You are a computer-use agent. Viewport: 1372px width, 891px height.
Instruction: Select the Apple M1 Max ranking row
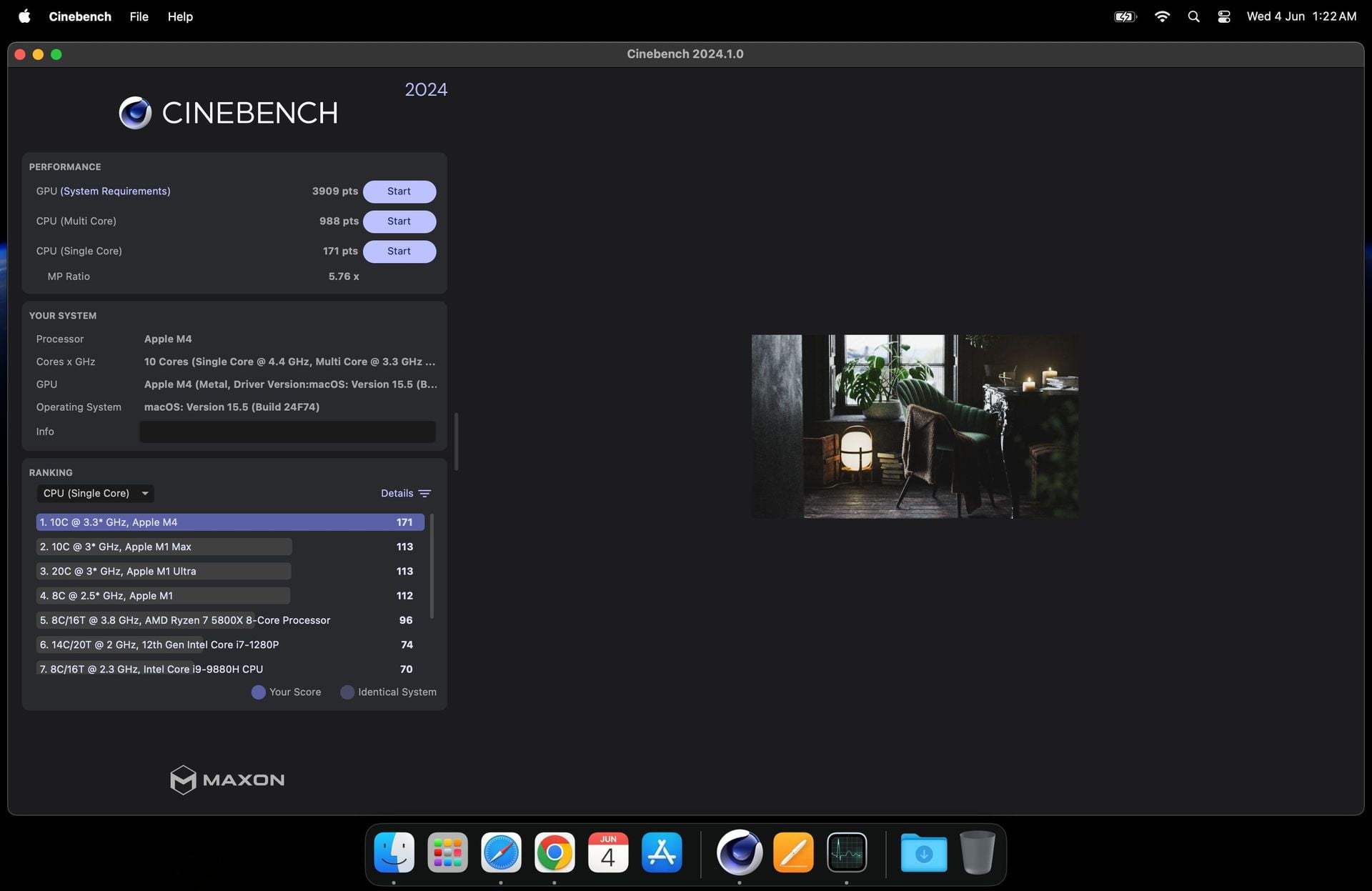[x=230, y=547]
